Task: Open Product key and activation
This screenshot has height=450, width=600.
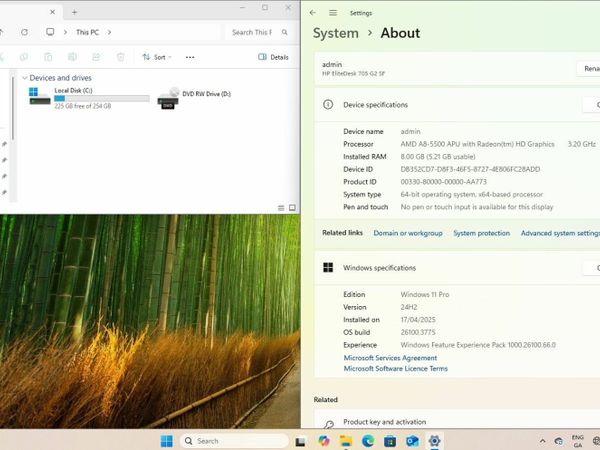Action: [x=457, y=420]
